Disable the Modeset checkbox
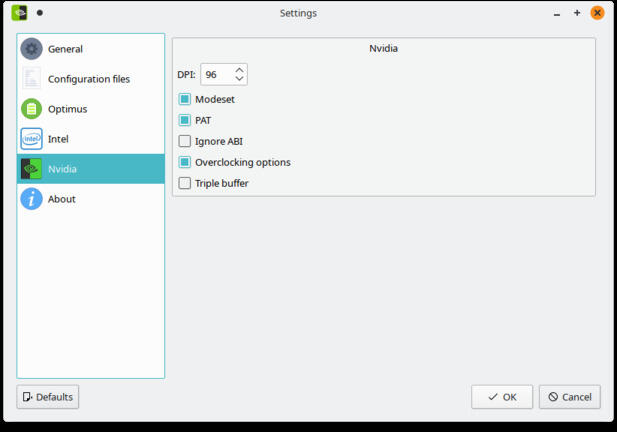Image resolution: width=617 pixels, height=432 pixels. 185,99
